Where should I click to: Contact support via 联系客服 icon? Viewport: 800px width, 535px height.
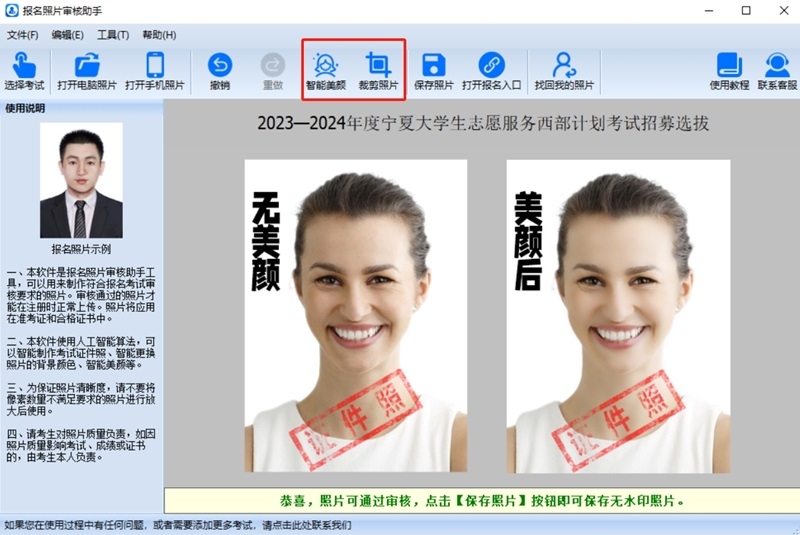click(777, 71)
